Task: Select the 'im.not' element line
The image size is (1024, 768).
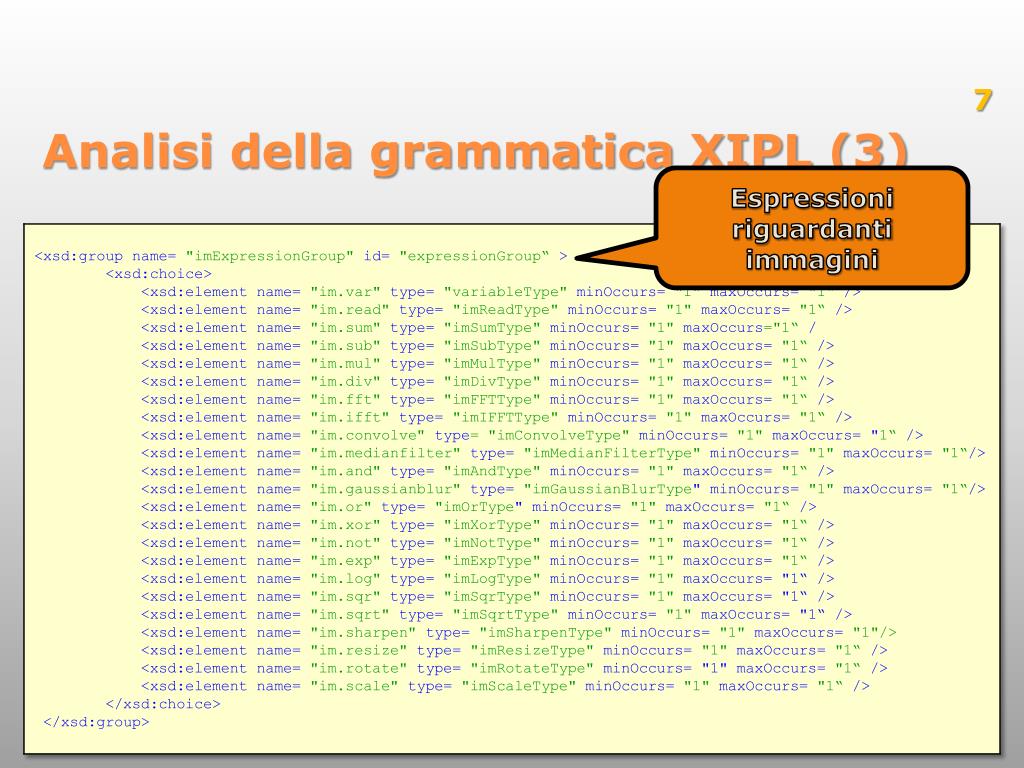Action: [x=487, y=543]
